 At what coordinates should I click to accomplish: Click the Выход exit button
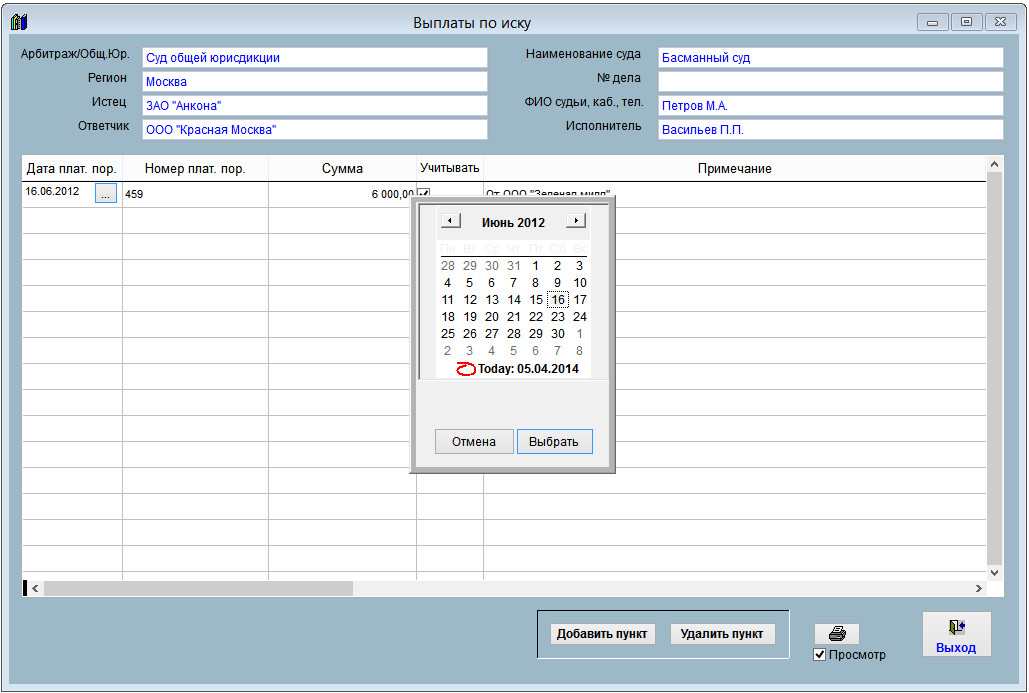coord(956,635)
